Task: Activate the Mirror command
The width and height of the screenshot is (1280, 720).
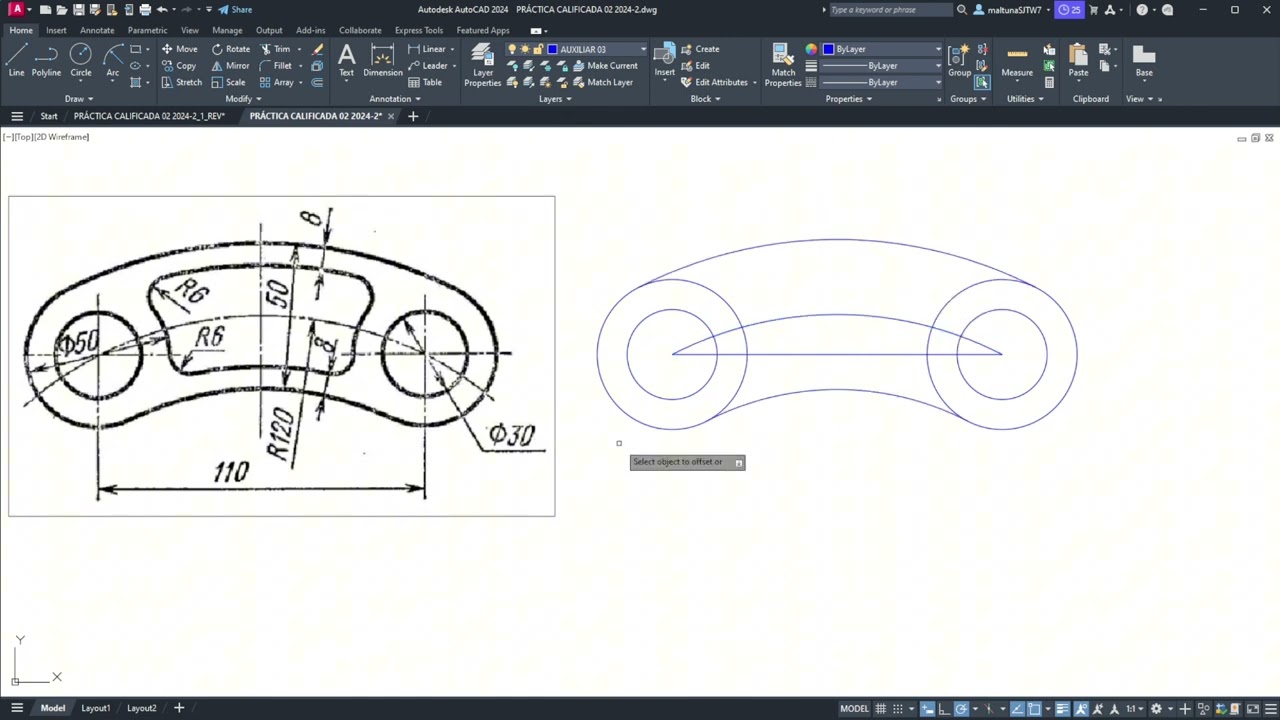Action: pos(230,66)
